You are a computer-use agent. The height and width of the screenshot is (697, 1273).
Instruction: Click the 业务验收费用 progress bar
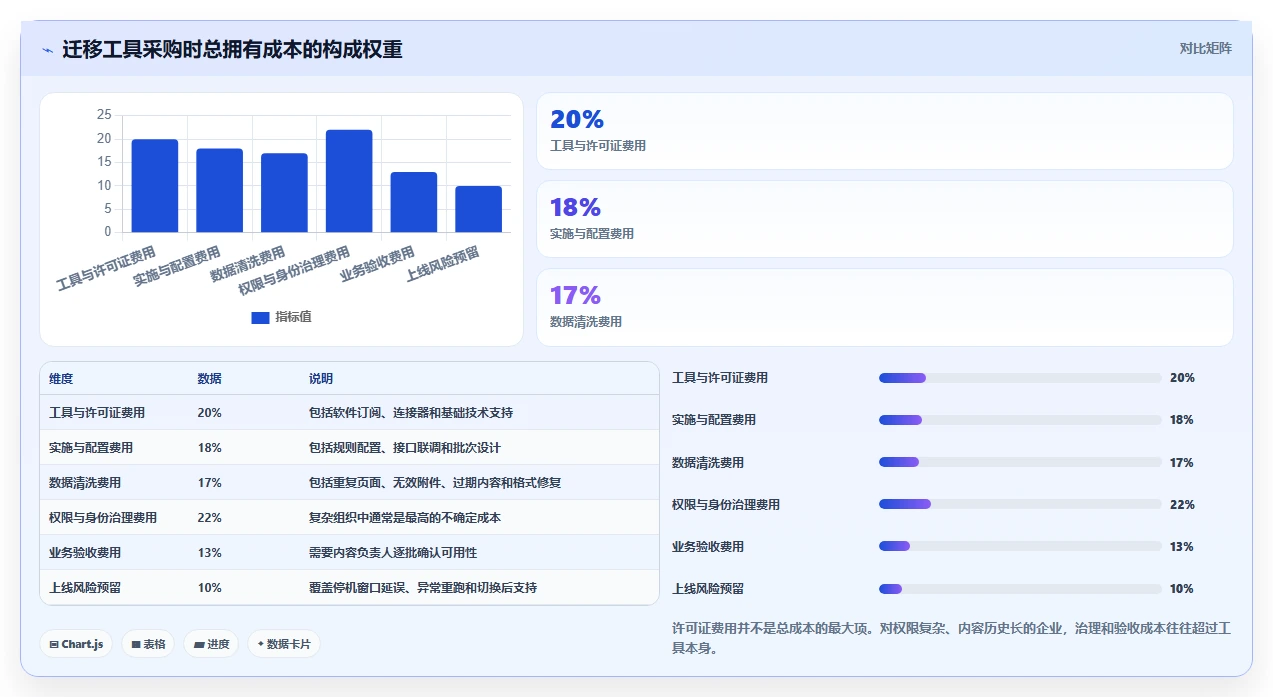point(1020,546)
